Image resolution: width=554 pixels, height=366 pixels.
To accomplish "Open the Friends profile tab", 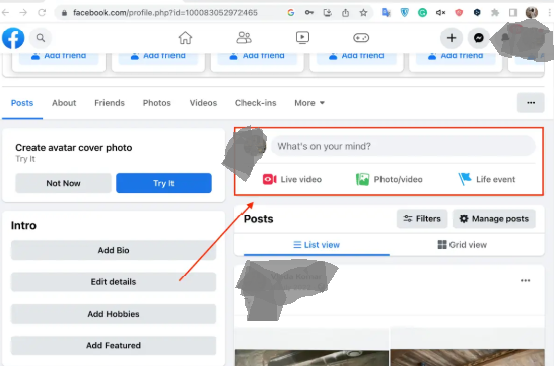I will click(x=110, y=103).
